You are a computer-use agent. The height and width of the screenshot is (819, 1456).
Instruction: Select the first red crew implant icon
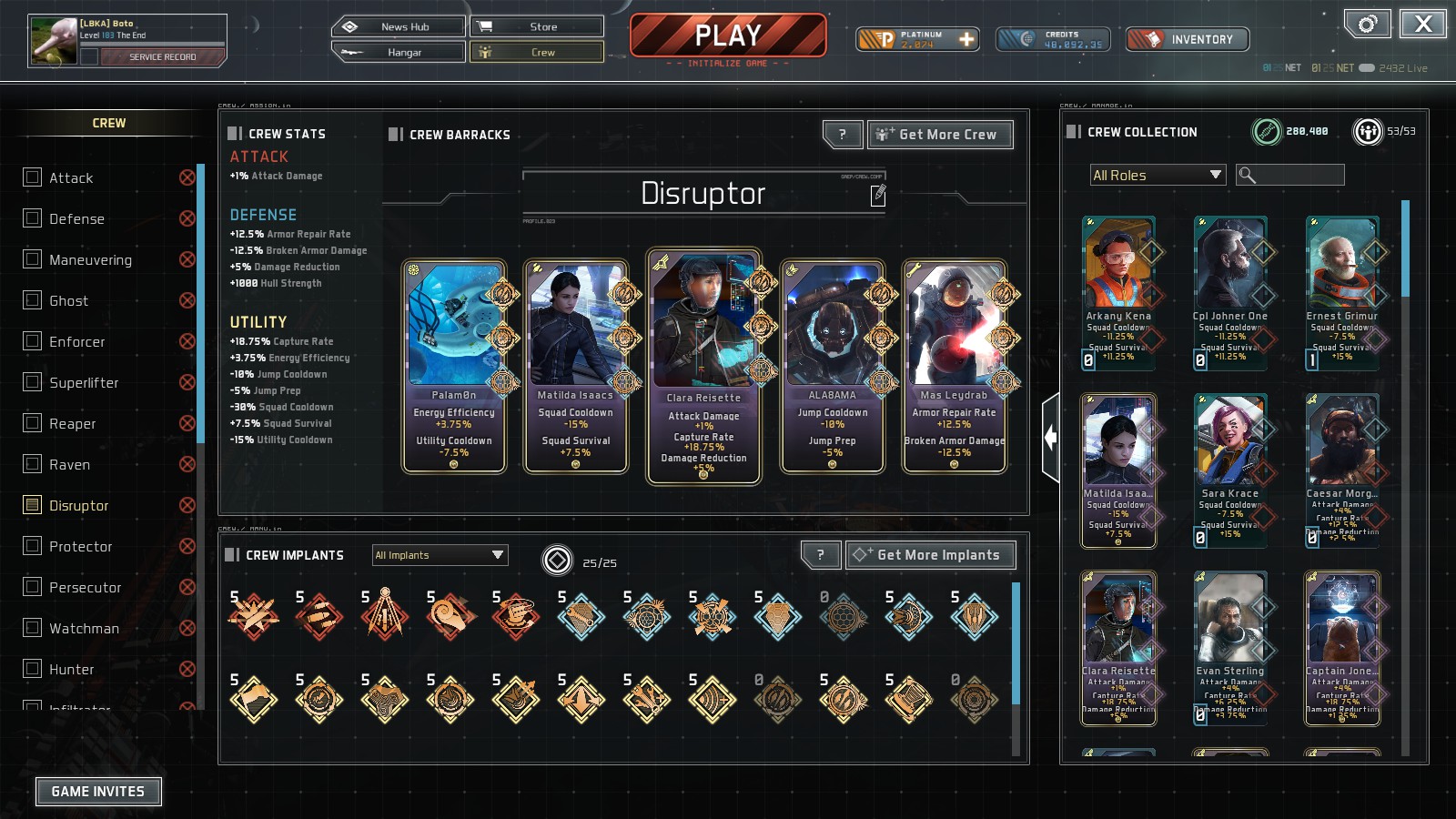(x=253, y=616)
